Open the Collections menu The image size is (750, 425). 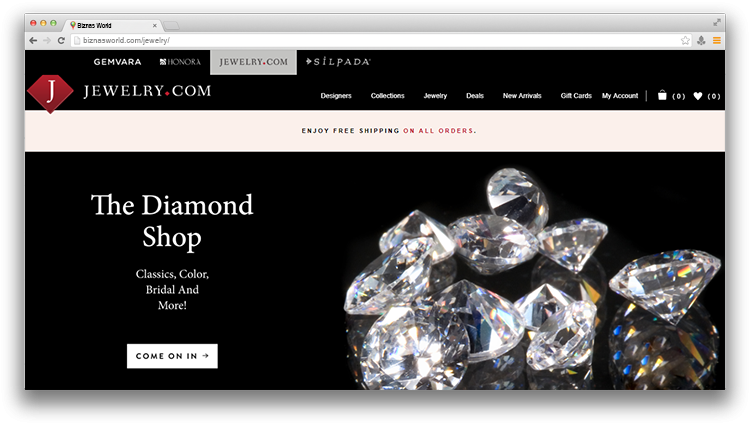387,96
